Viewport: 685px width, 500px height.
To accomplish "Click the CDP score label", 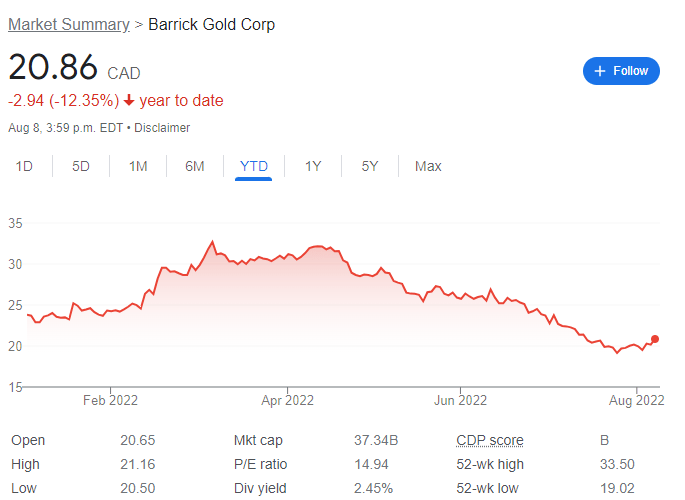I will pyautogui.click(x=490, y=440).
